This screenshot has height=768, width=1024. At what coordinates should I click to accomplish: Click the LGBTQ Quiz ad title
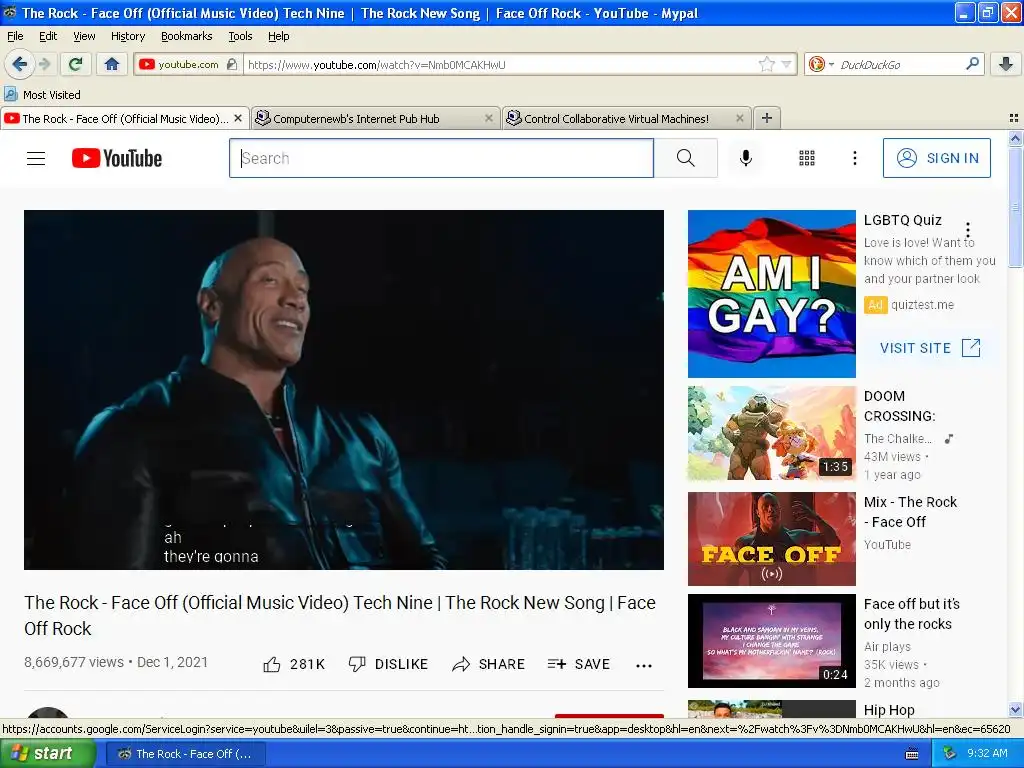(x=903, y=220)
